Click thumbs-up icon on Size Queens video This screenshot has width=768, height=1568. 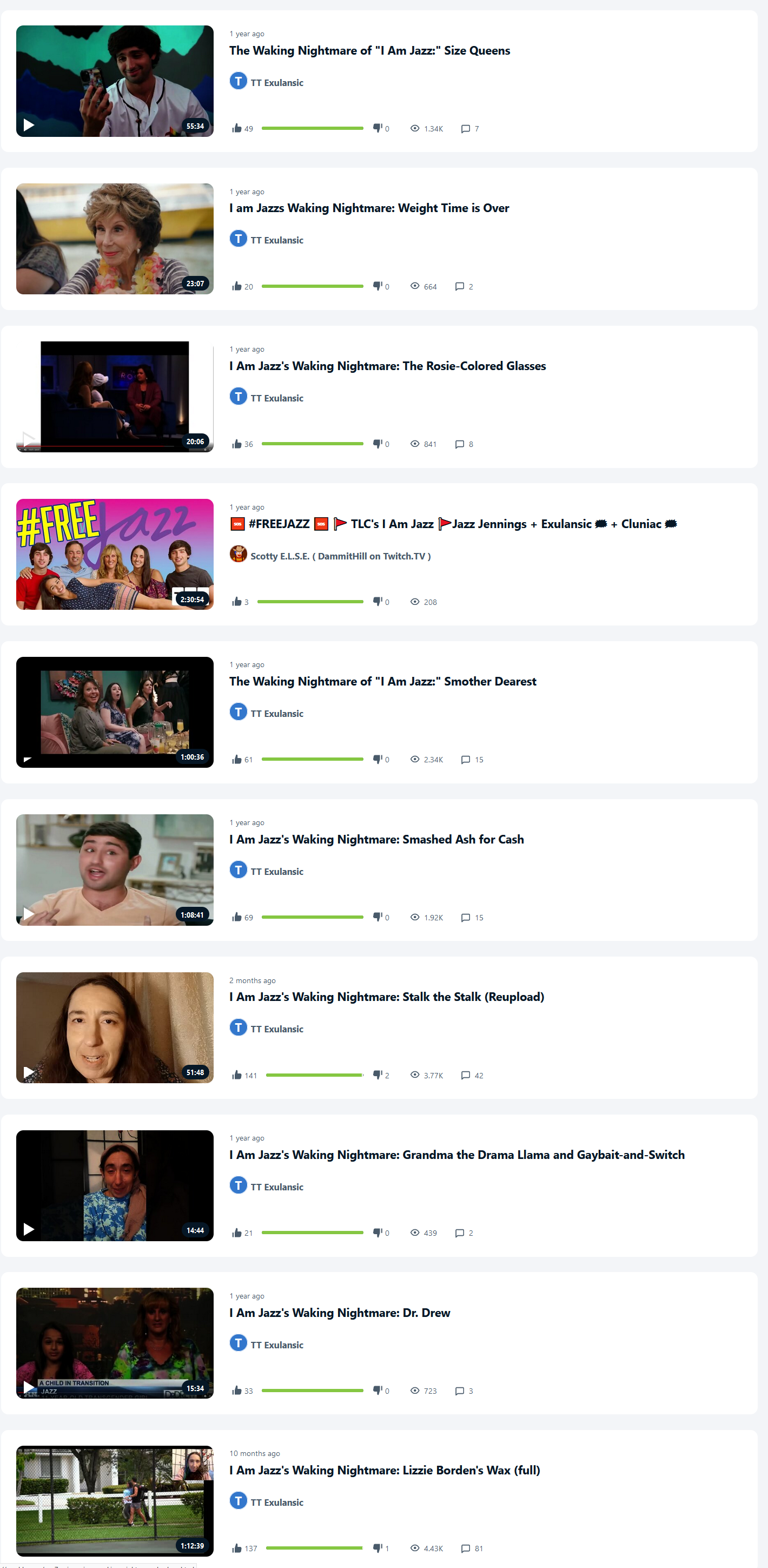(x=237, y=128)
